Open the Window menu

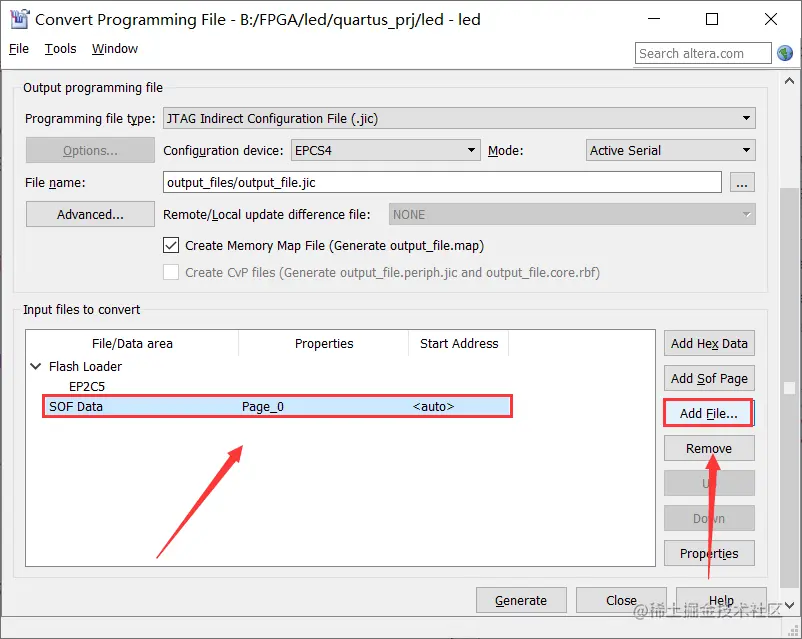[x=115, y=49]
